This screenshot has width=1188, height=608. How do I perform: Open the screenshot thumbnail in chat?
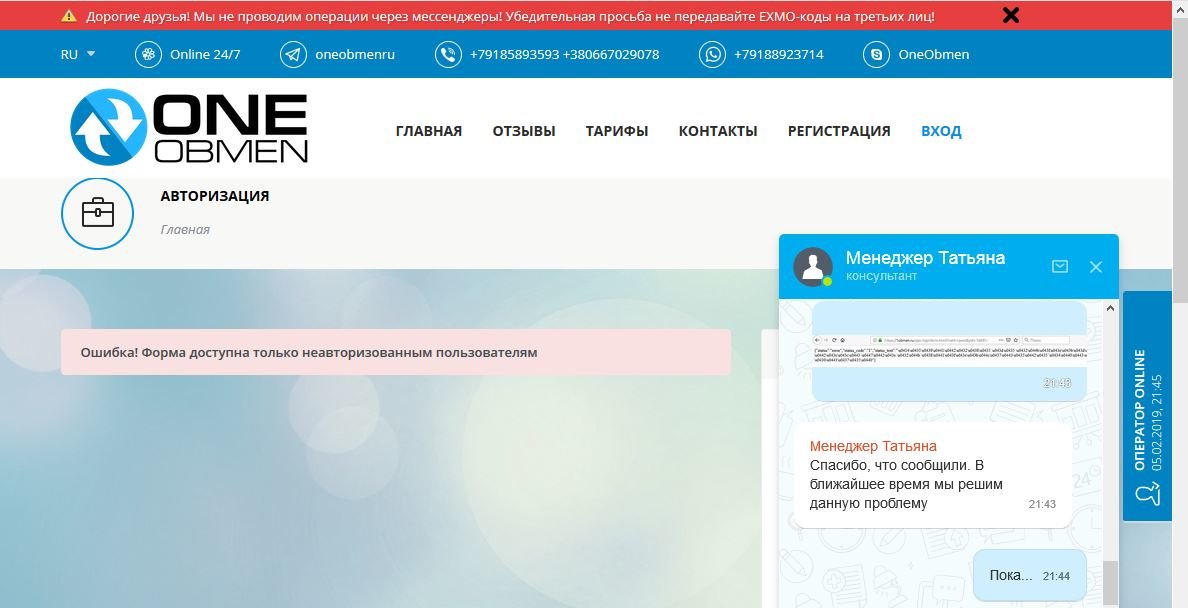click(948, 352)
